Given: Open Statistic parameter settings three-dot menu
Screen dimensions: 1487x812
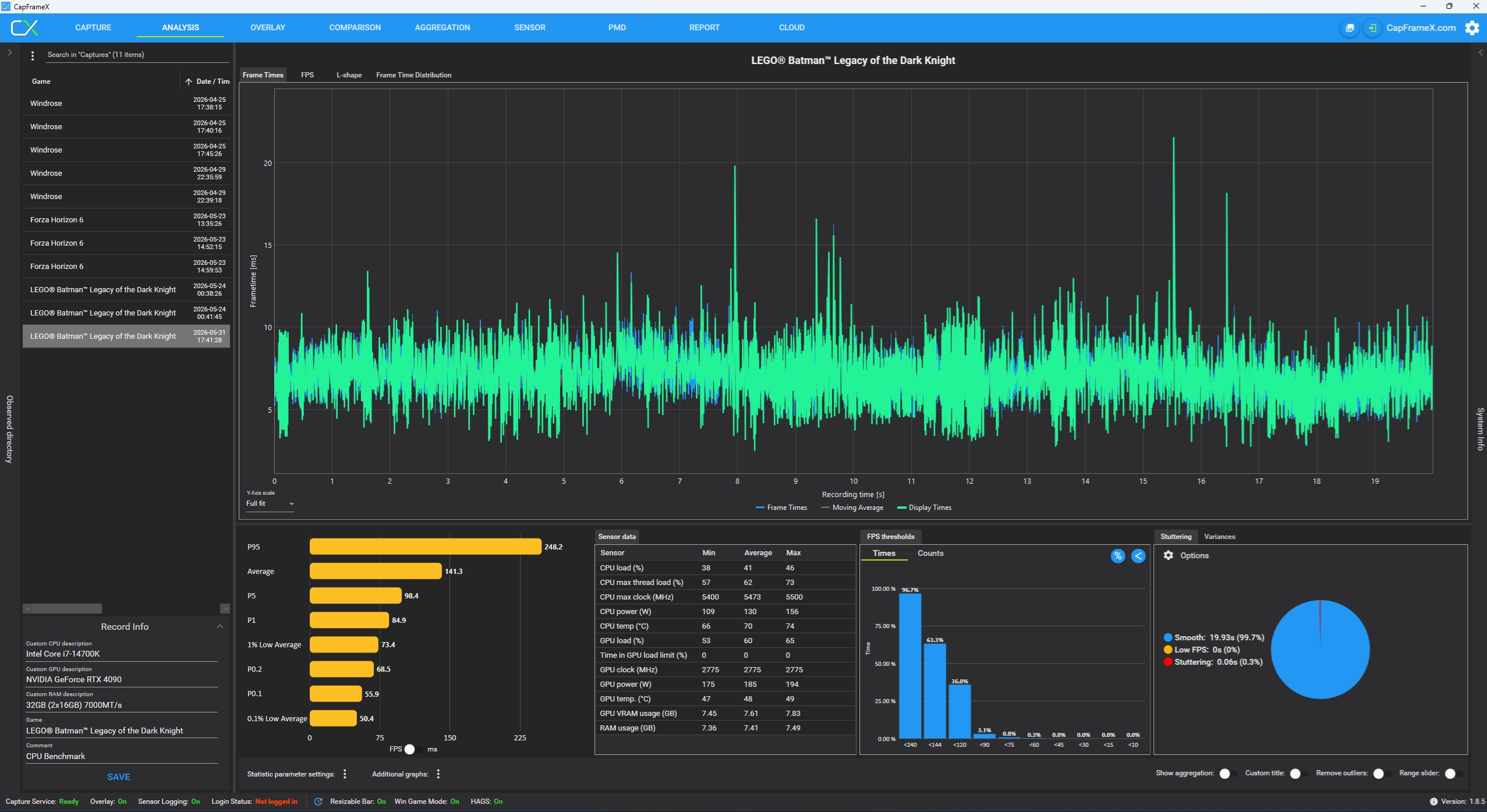Looking at the screenshot, I should click(345, 774).
